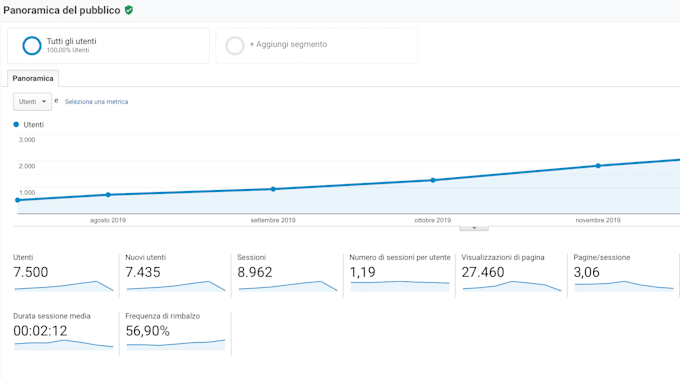Open the sessioni per utente sparkline
The height and width of the screenshot is (379, 680).
pos(400,286)
